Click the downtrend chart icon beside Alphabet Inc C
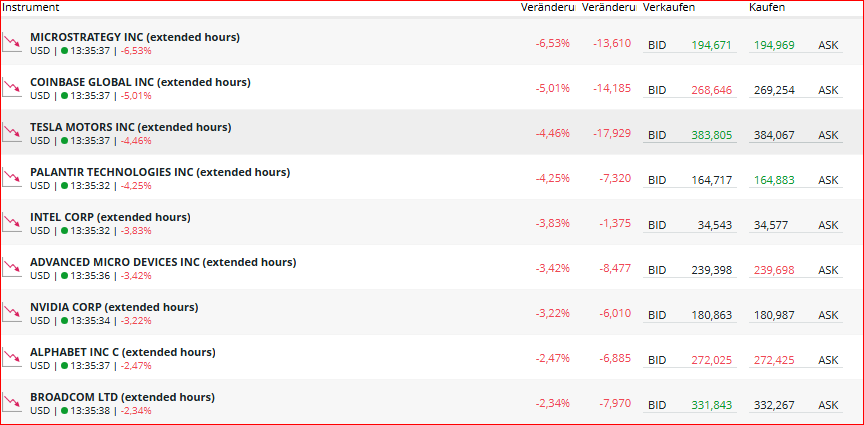 pos(12,358)
